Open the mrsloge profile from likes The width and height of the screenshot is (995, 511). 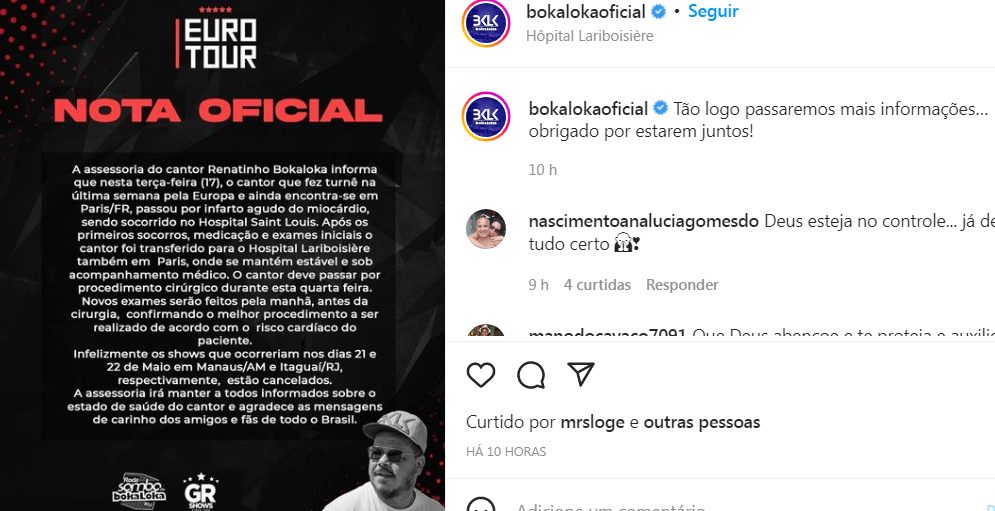tap(593, 422)
